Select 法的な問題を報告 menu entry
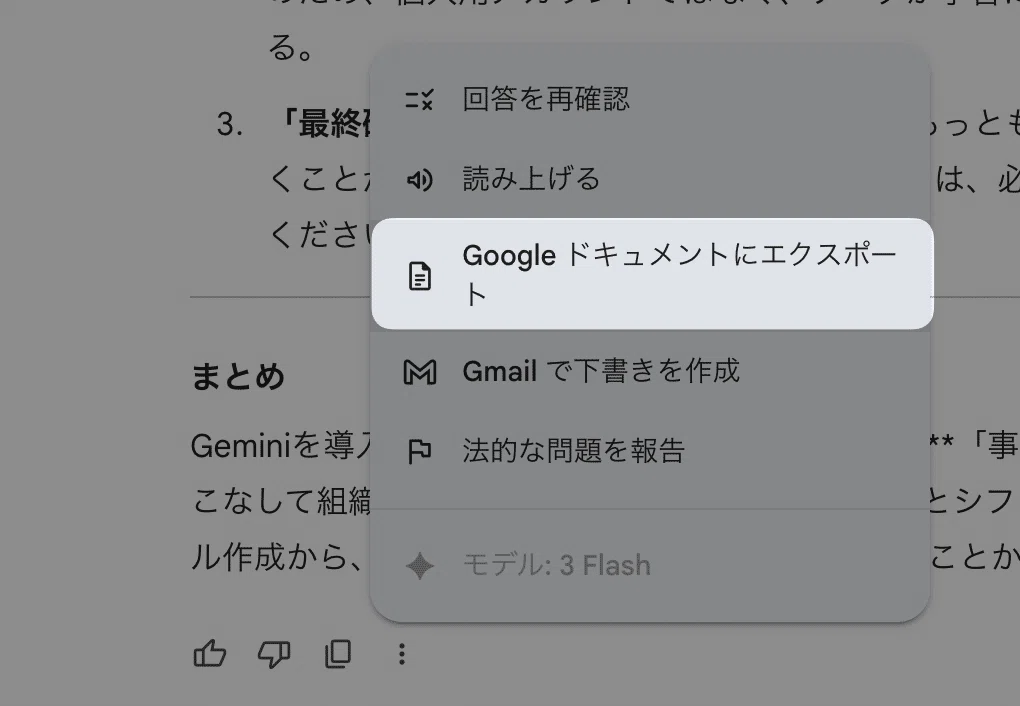1020x706 pixels. tap(574, 450)
